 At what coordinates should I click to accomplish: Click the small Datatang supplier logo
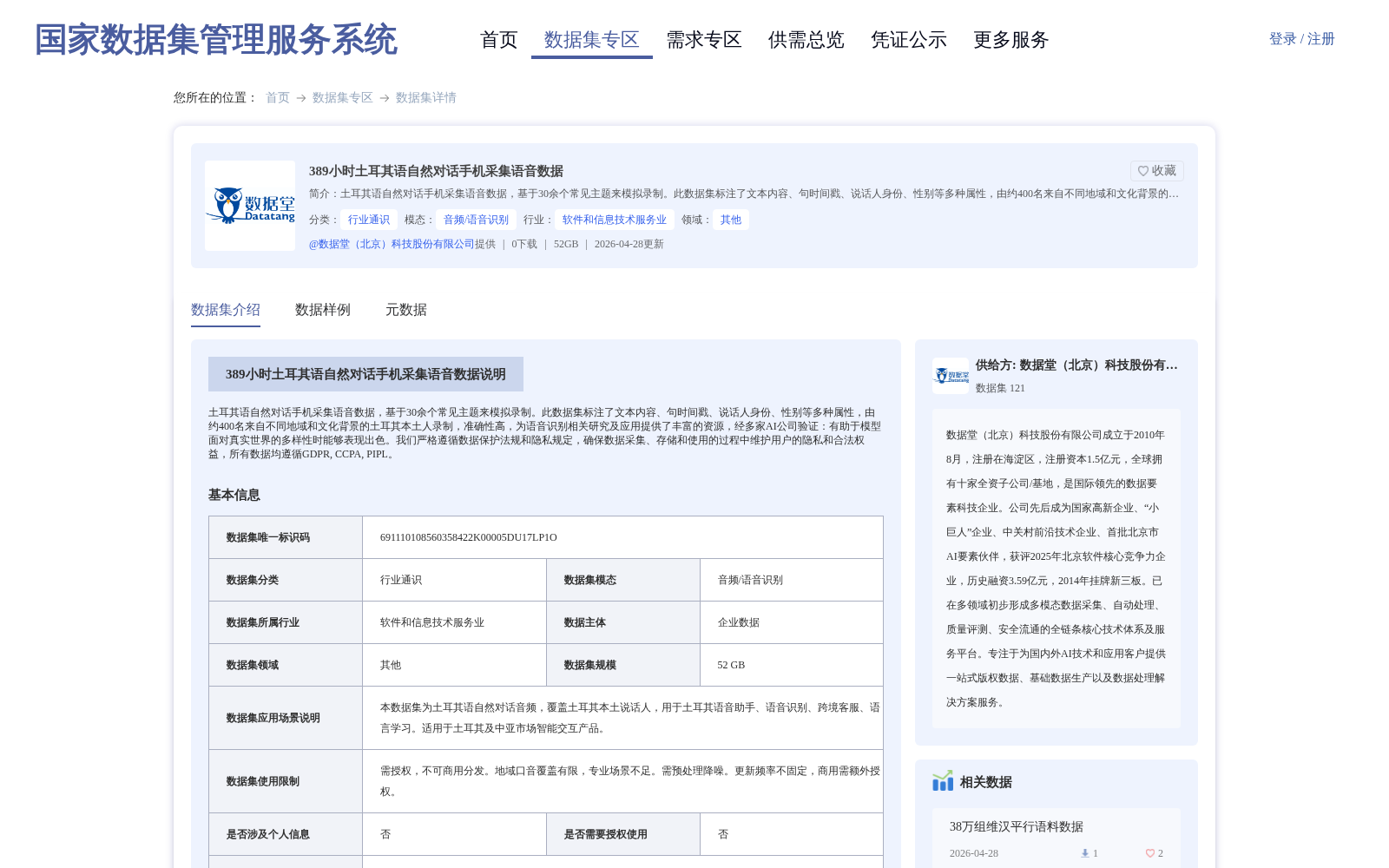coord(951,376)
